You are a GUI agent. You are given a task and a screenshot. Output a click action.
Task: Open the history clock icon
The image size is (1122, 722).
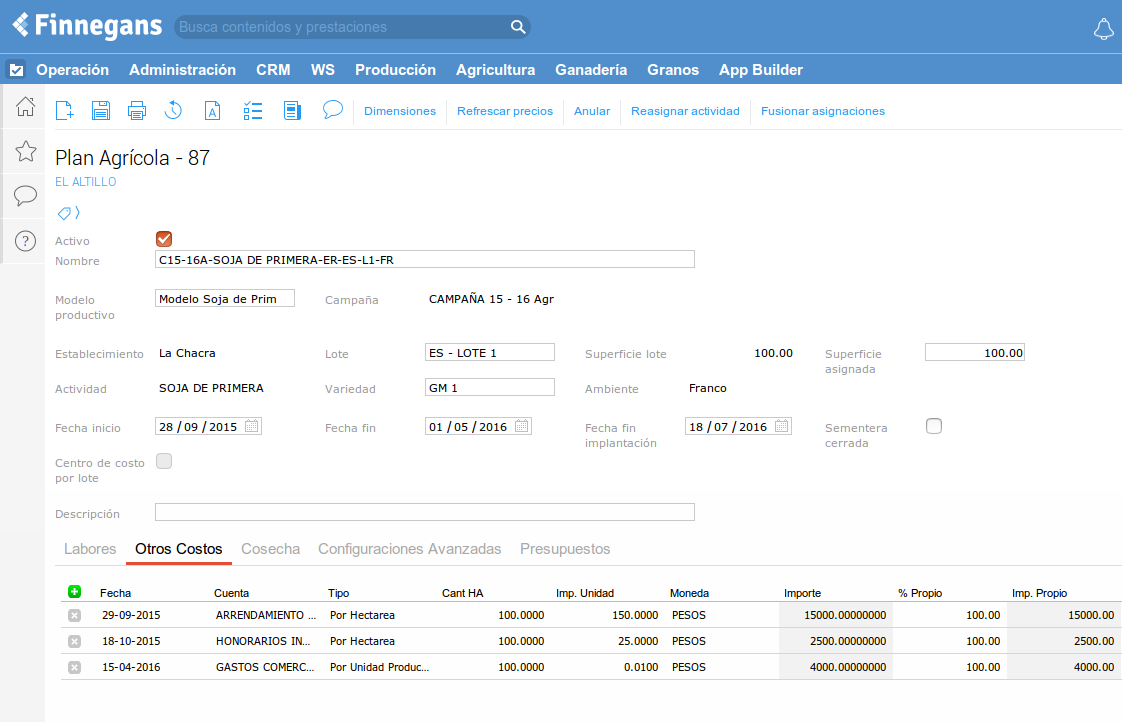173,111
